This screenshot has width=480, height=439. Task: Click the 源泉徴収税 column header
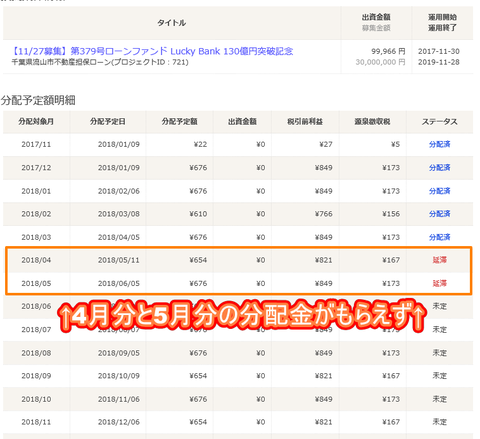click(372, 122)
